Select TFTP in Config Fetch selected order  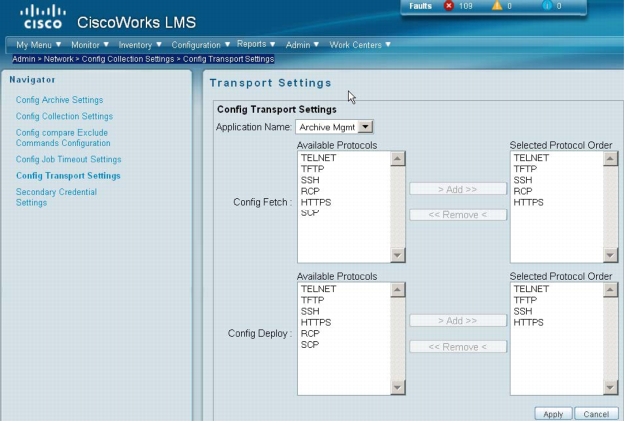pyautogui.click(x=525, y=169)
